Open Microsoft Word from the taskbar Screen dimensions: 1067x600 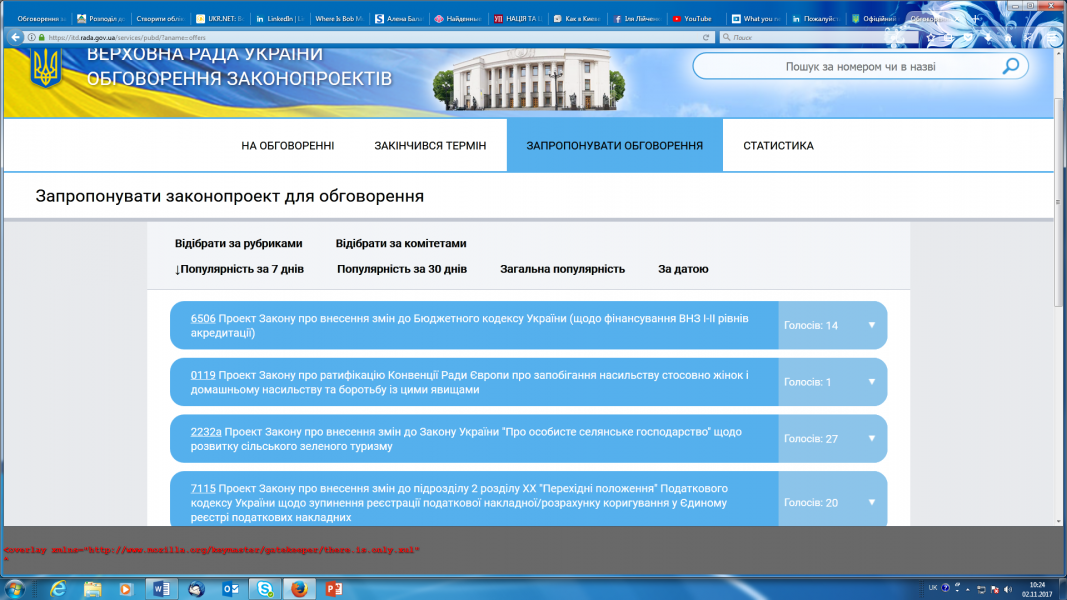(x=160, y=588)
